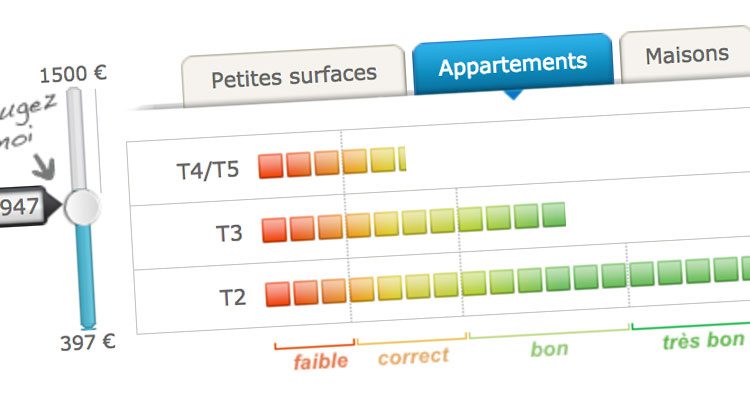Click the first red square in T2 row

(x=278, y=294)
